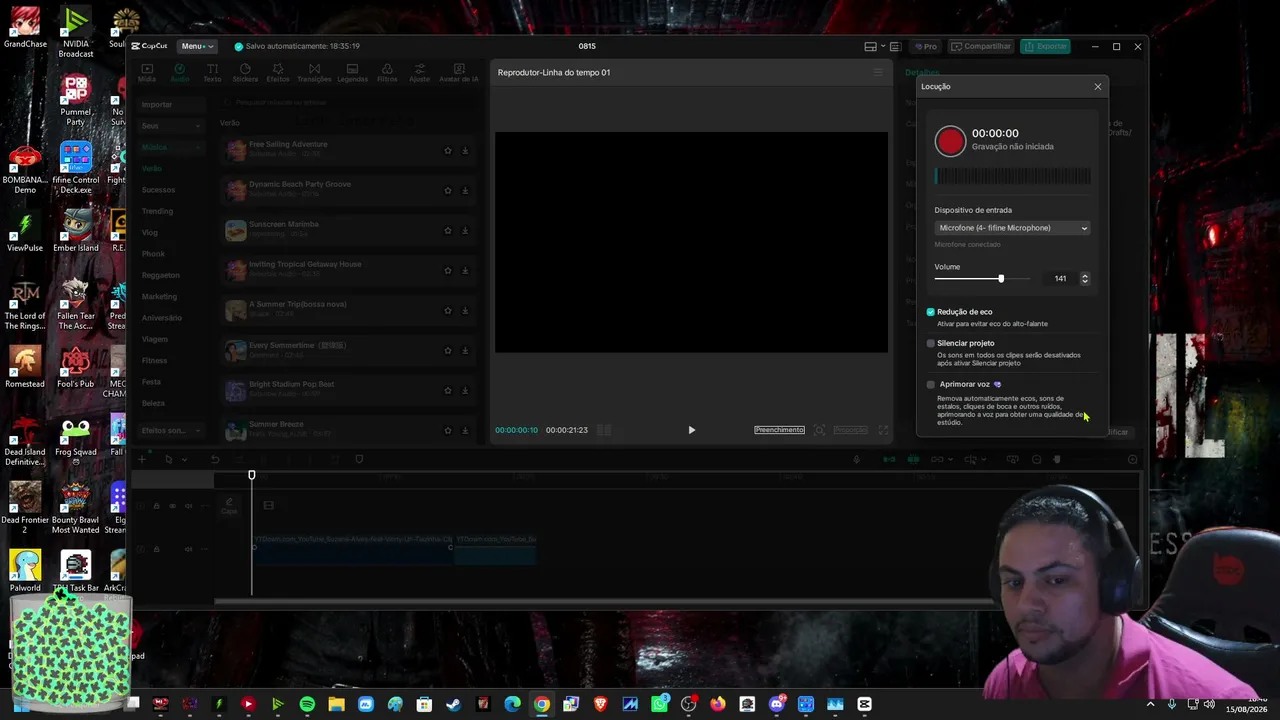1280x720 pixels.
Task: Open Steam from the taskbar
Action: [x=453, y=704]
